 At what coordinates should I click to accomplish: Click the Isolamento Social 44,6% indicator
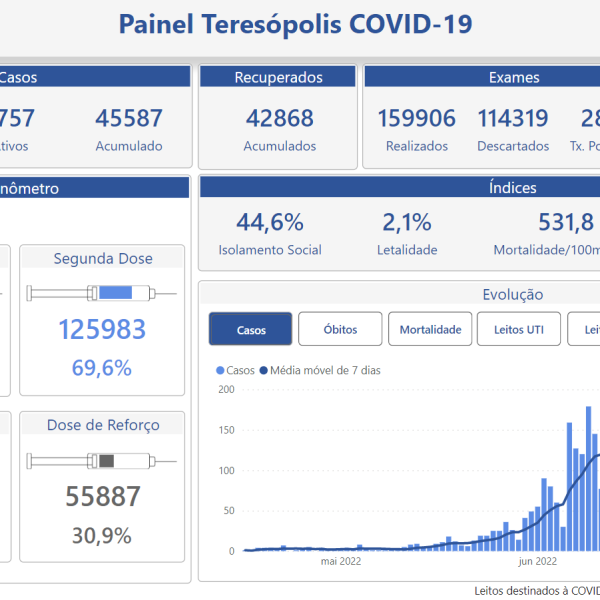[270, 222]
